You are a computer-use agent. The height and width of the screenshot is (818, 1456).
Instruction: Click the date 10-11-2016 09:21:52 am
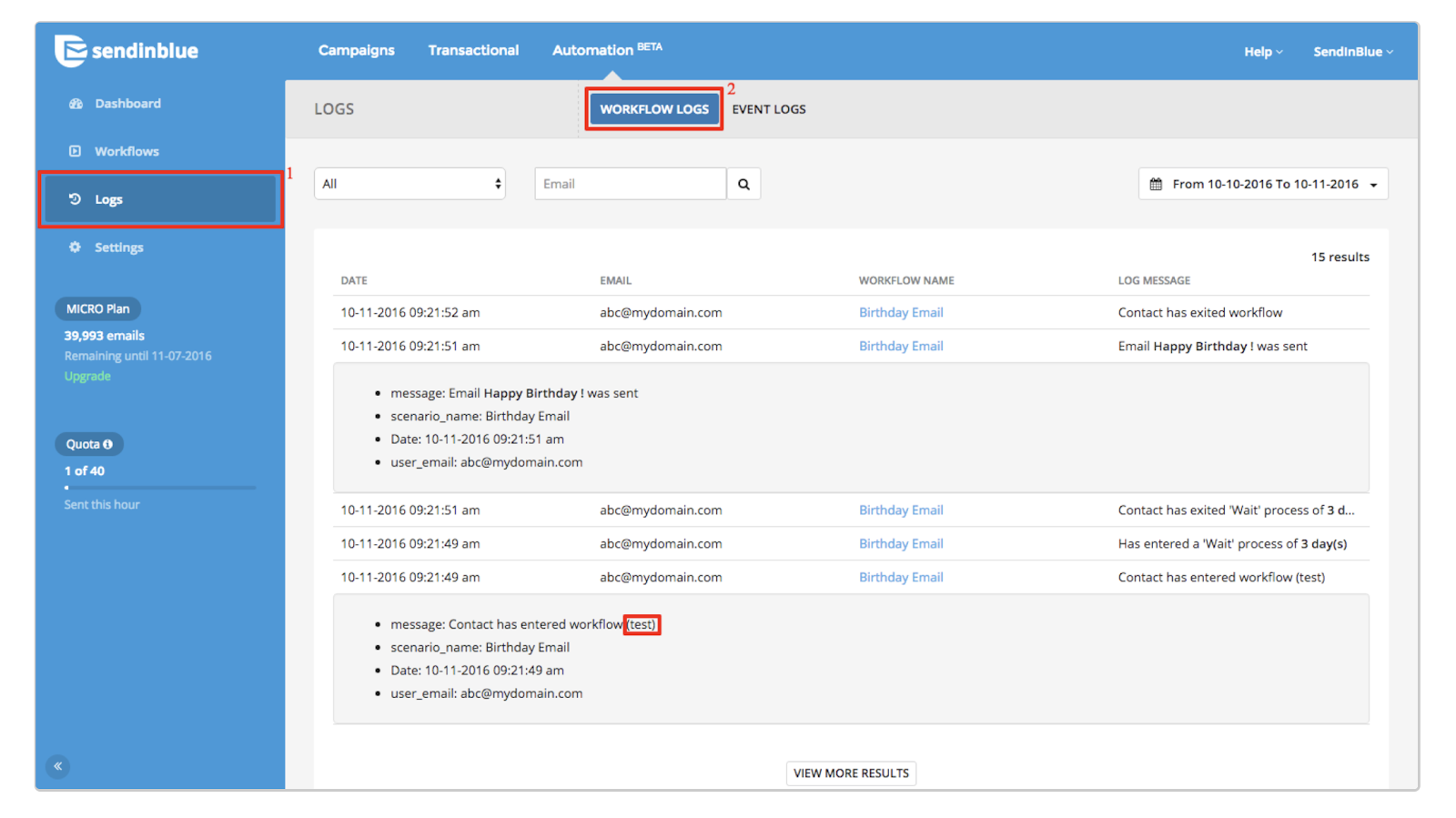point(409,312)
